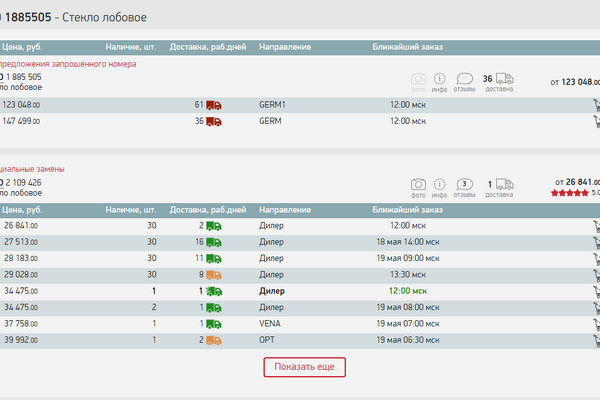
Task: Select price cell 29 028.00
Action: (21, 275)
